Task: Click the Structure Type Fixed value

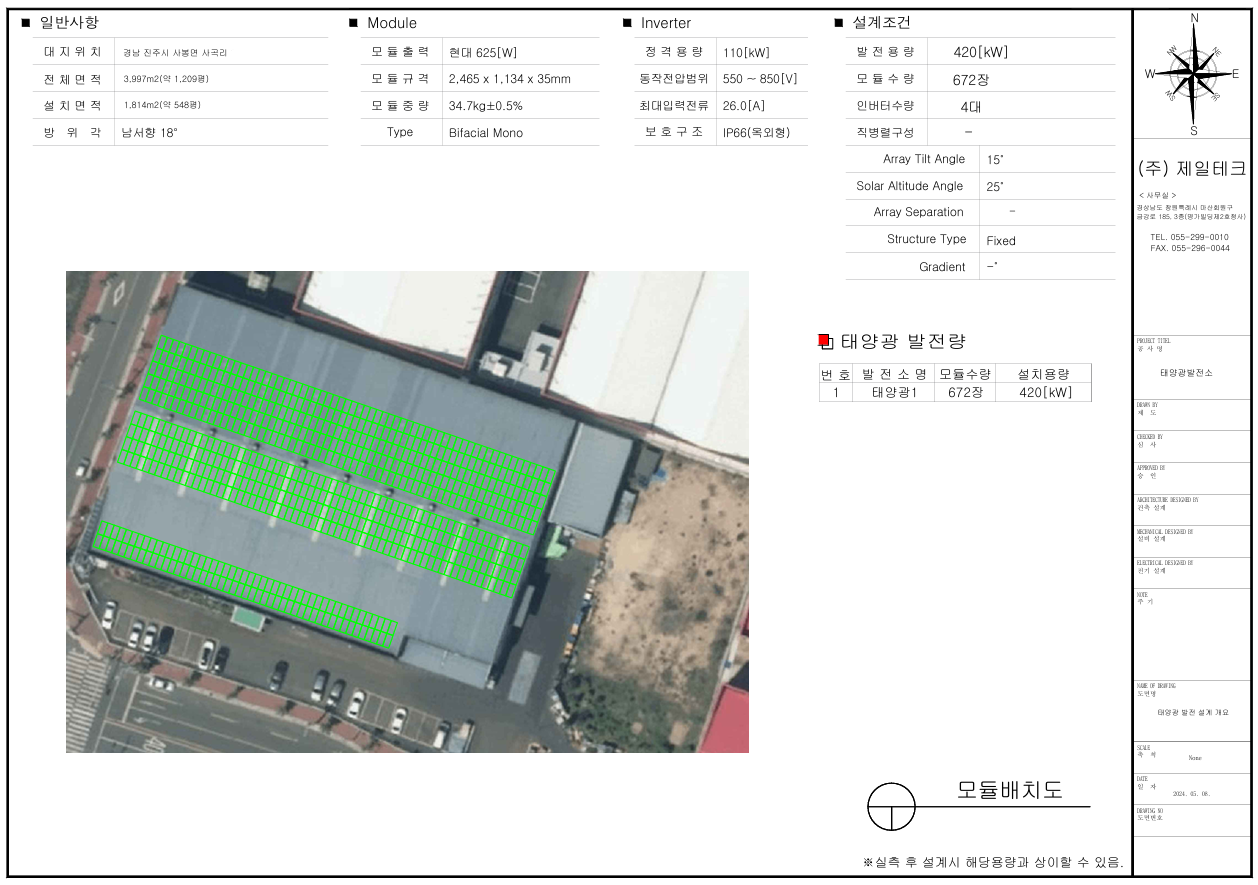Action: point(1000,241)
